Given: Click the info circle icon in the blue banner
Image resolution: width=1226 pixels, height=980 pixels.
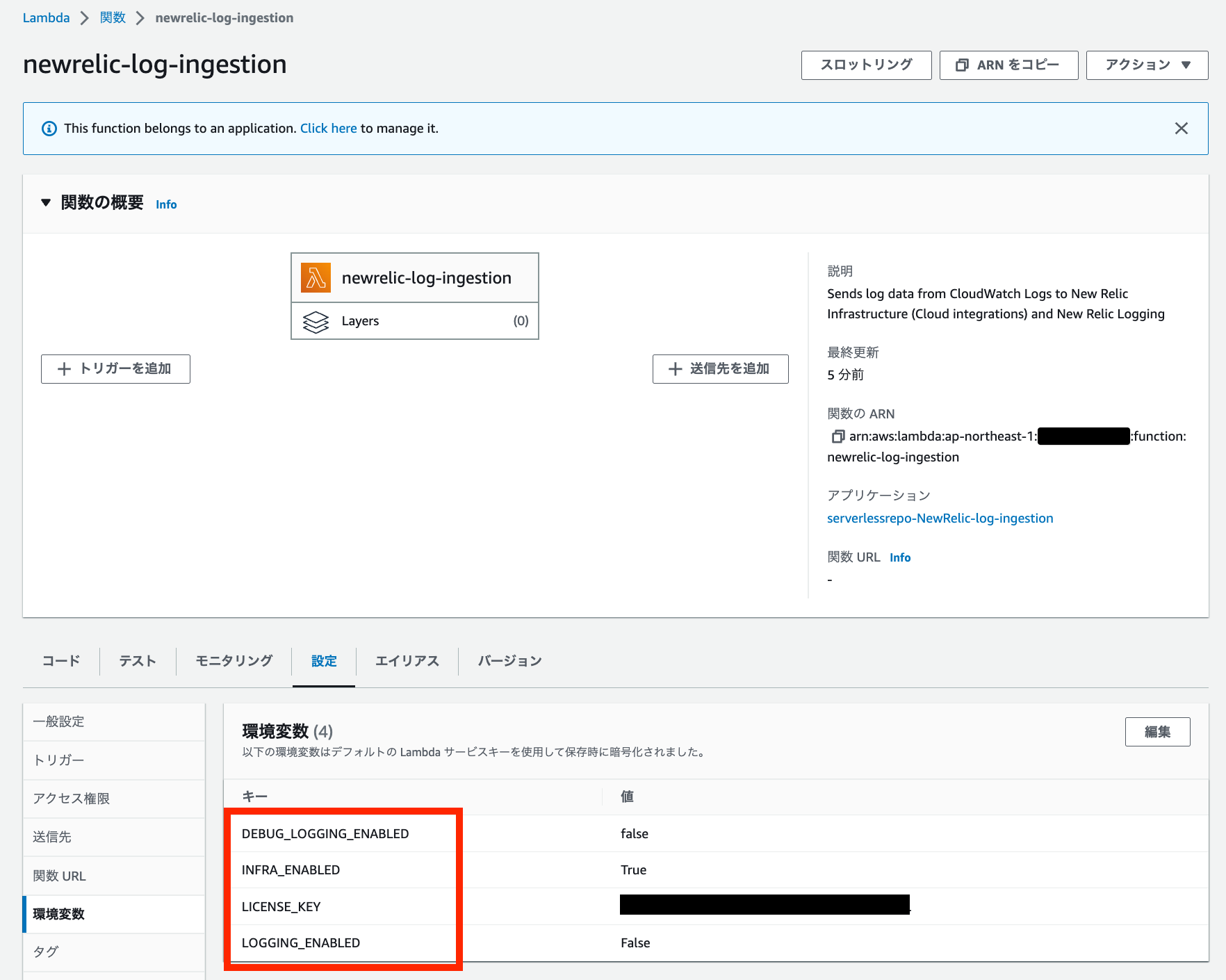Looking at the screenshot, I should click(x=49, y=128).
